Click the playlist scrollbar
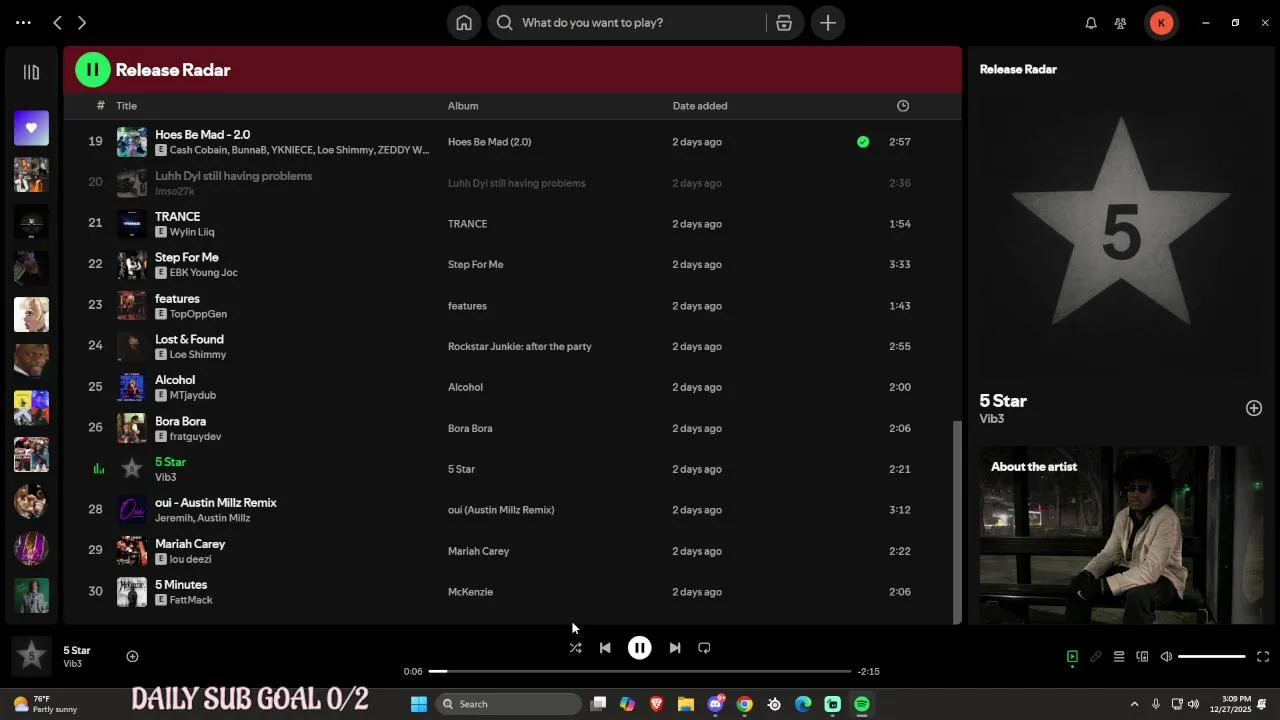This screenshot has width=1280, height=720. [957, 520]
